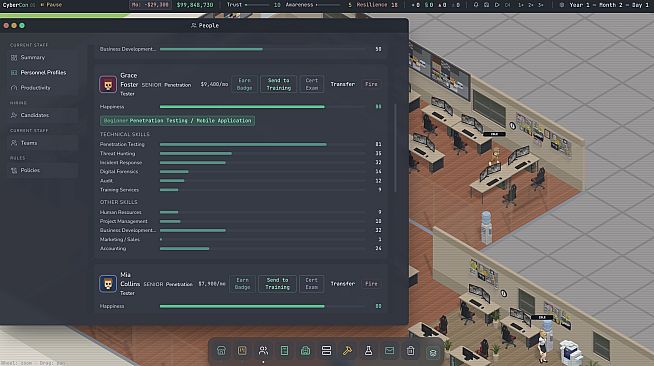Transfer Grace Foster
Screen dimensions: 654x366
[343, 84]
